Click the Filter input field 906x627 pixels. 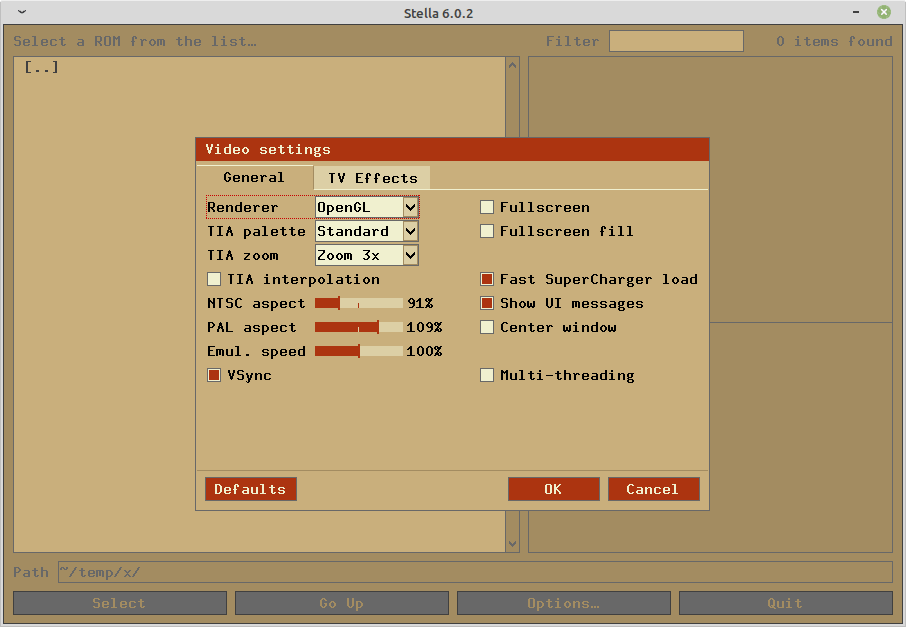[x=676, y=42]
